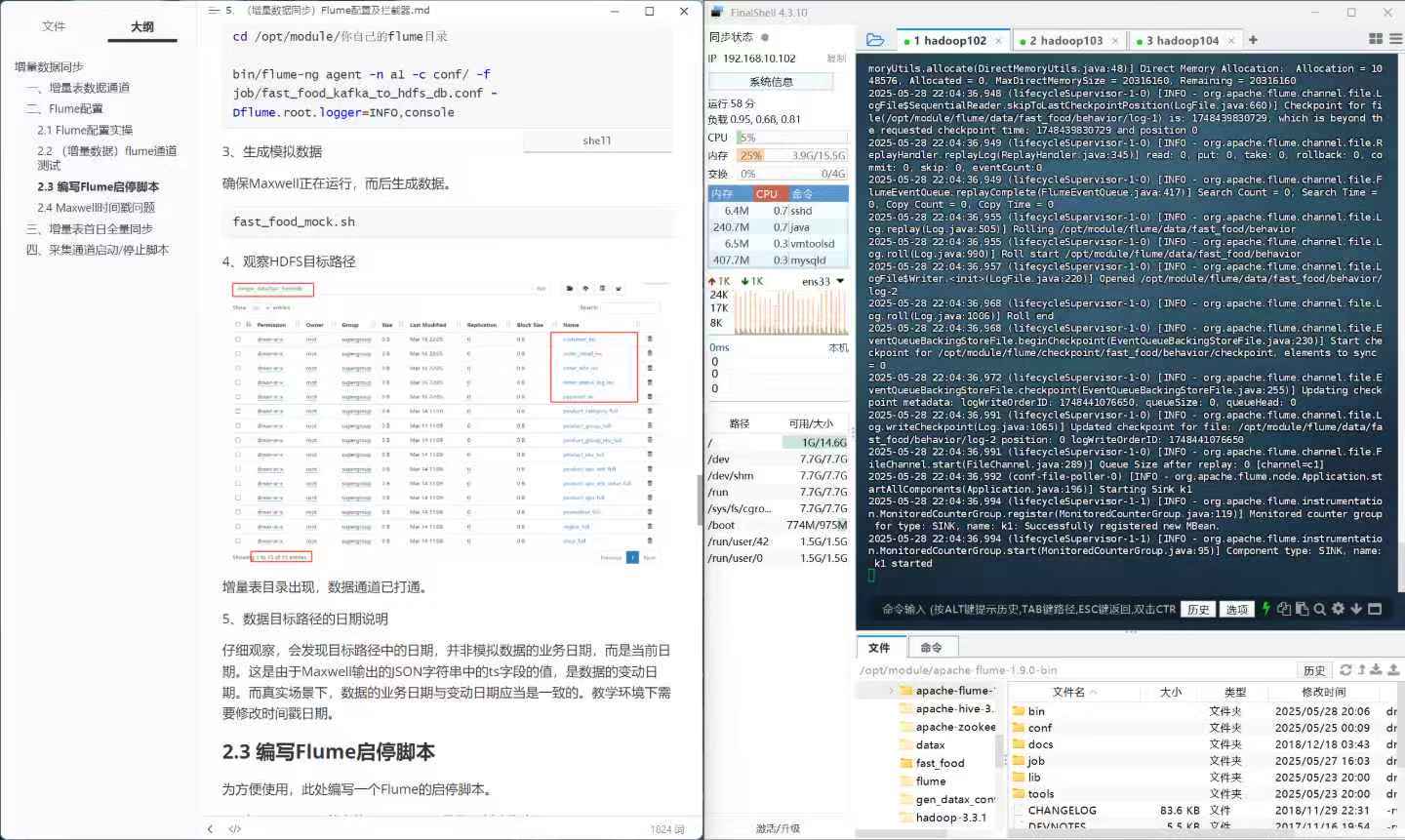Click the 激活/升级 link
This screenshot has width=1405, height=840.
pos(778,828)
